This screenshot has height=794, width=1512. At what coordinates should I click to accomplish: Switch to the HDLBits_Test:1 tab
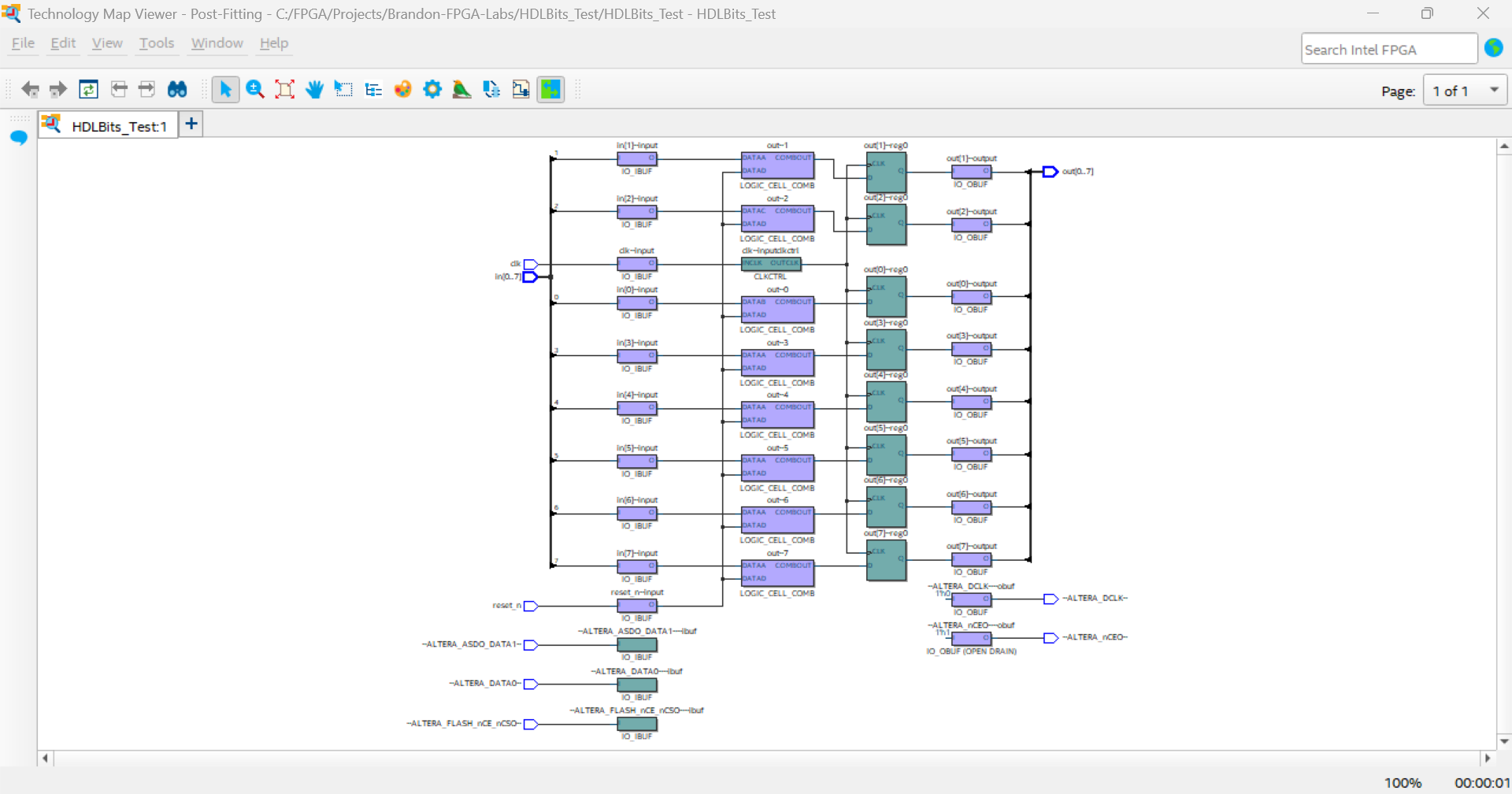(118, 126)
